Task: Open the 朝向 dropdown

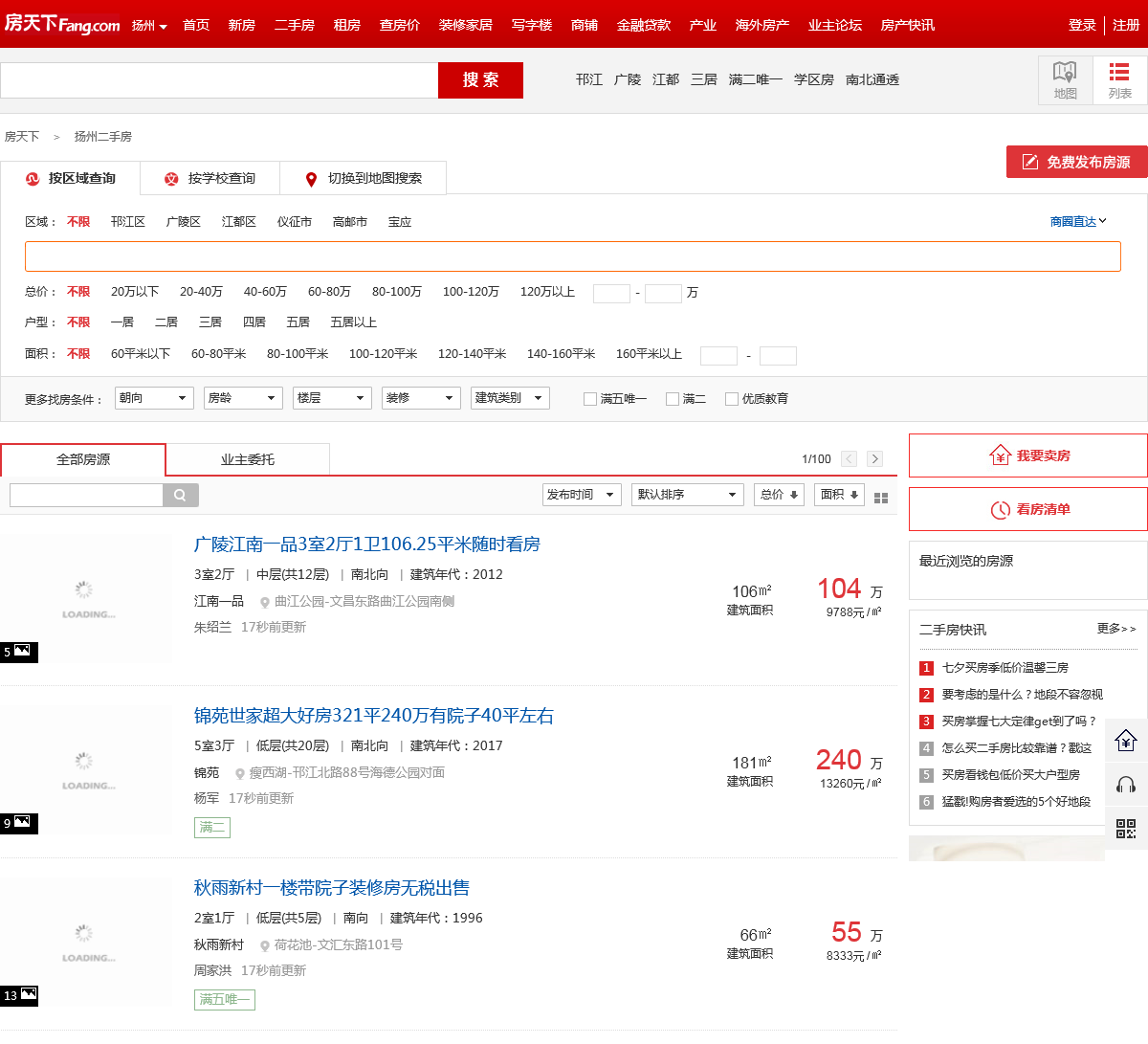Action: (154, 398)
